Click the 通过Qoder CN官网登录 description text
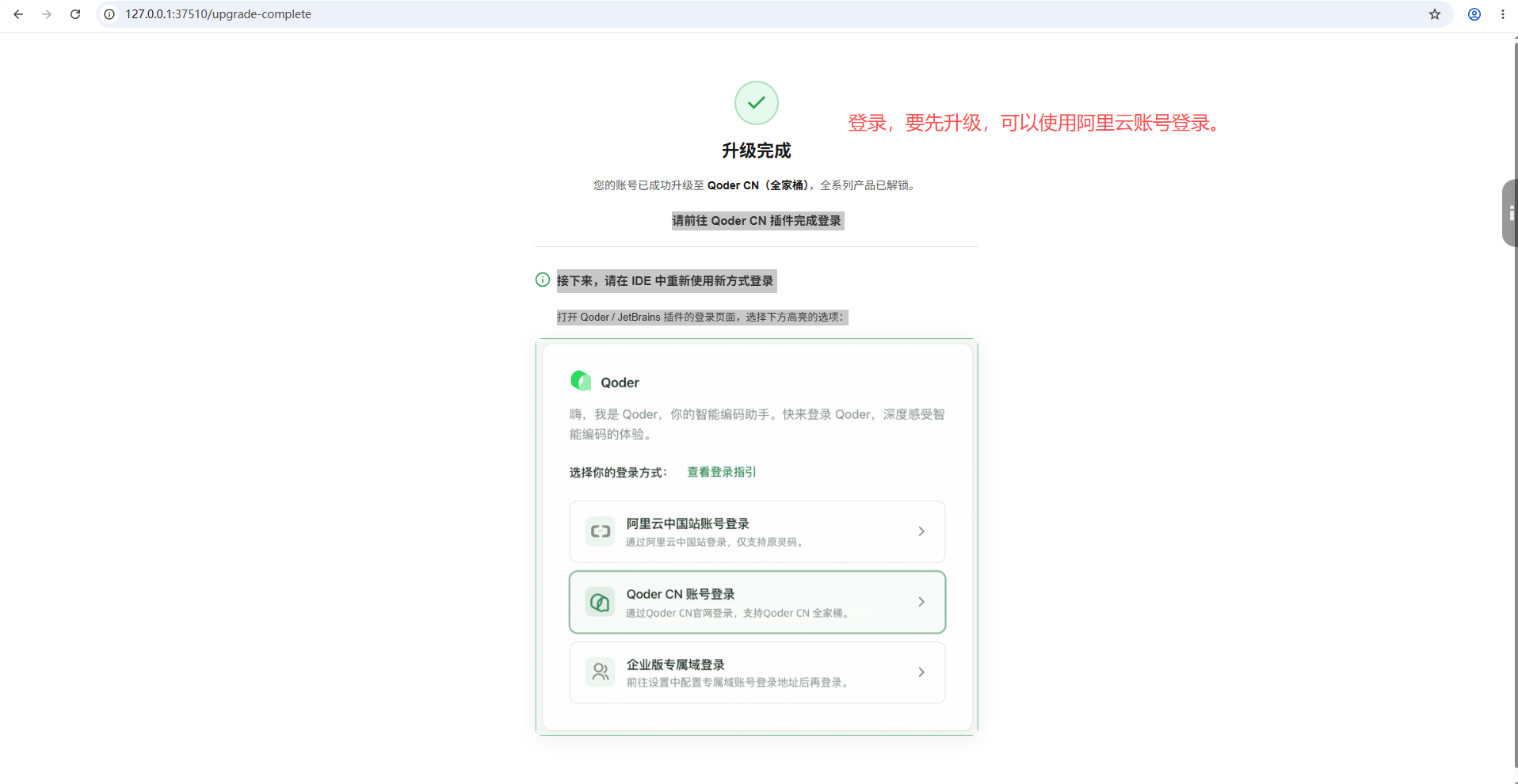The height and width of the screenshot is (784, 1518). [x=739, y=613]
